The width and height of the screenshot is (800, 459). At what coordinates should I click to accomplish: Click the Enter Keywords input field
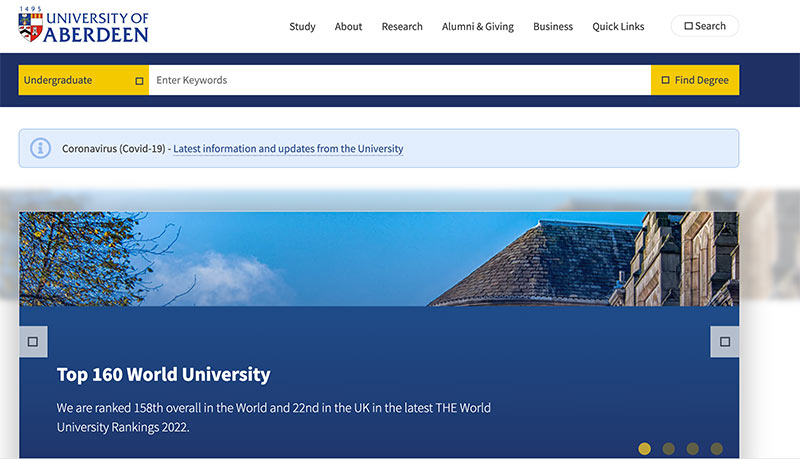point(399,80)
